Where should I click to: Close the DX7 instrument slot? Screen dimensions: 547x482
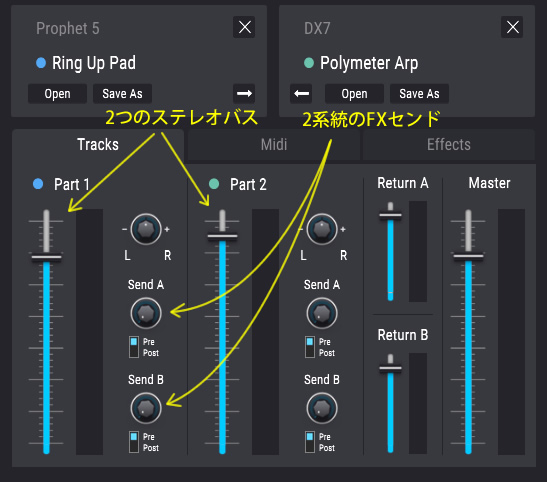click(512, 27)
